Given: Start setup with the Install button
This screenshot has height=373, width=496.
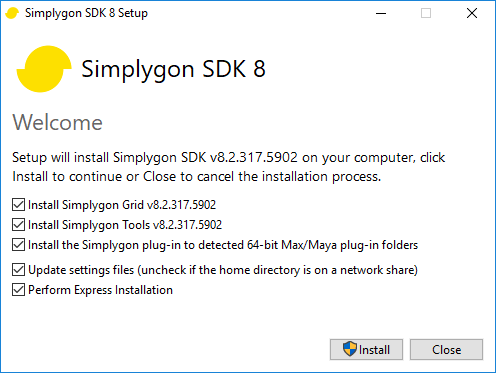Looking at the screenshot, I should [x=366, y=349].
